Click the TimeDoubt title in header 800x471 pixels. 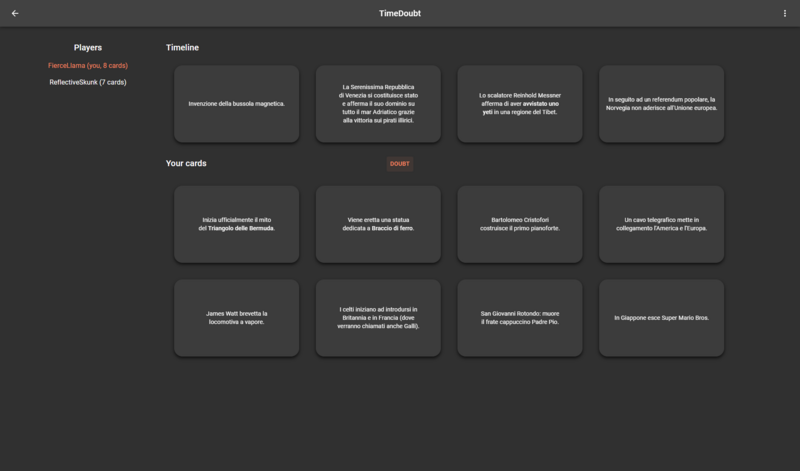[400, 13]
